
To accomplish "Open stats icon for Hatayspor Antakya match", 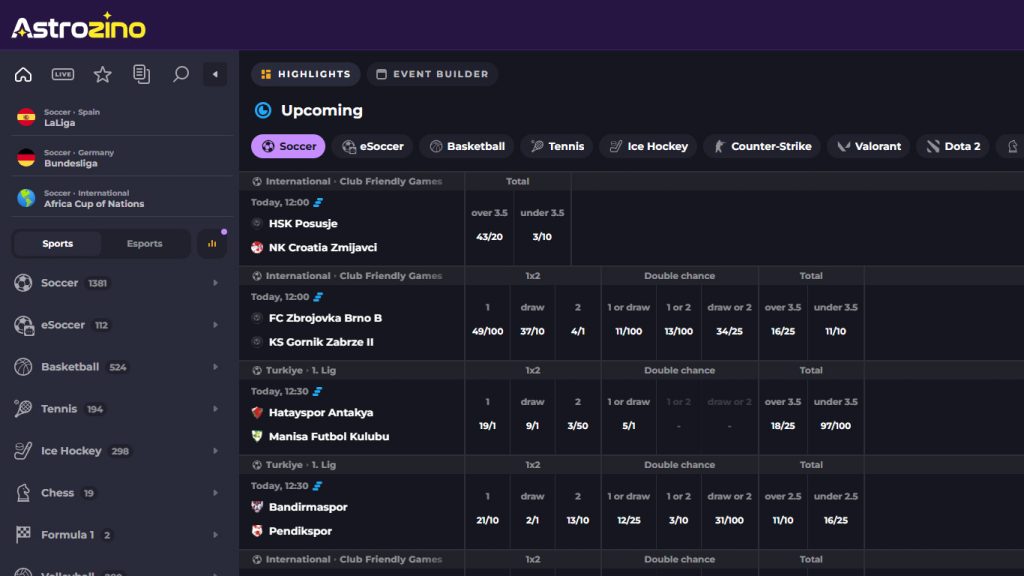I will [317, 391].
